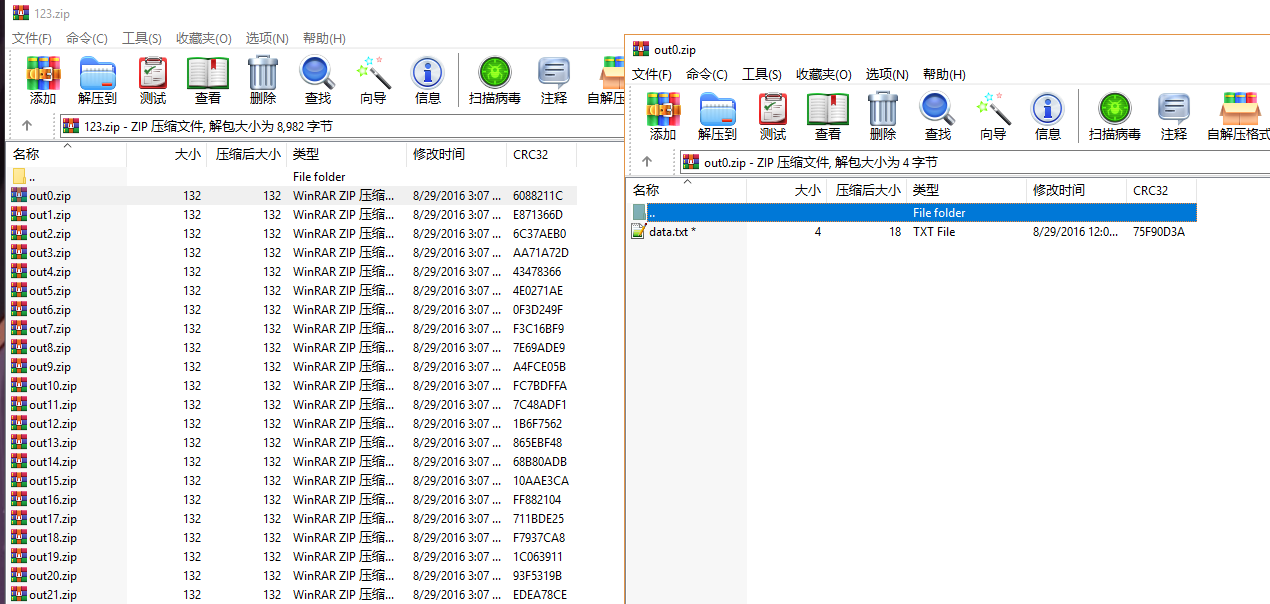Launch the 向导 (Wizard) in out0.zip toolbar
Screen dimensions: 1270x604
[993, 115]
